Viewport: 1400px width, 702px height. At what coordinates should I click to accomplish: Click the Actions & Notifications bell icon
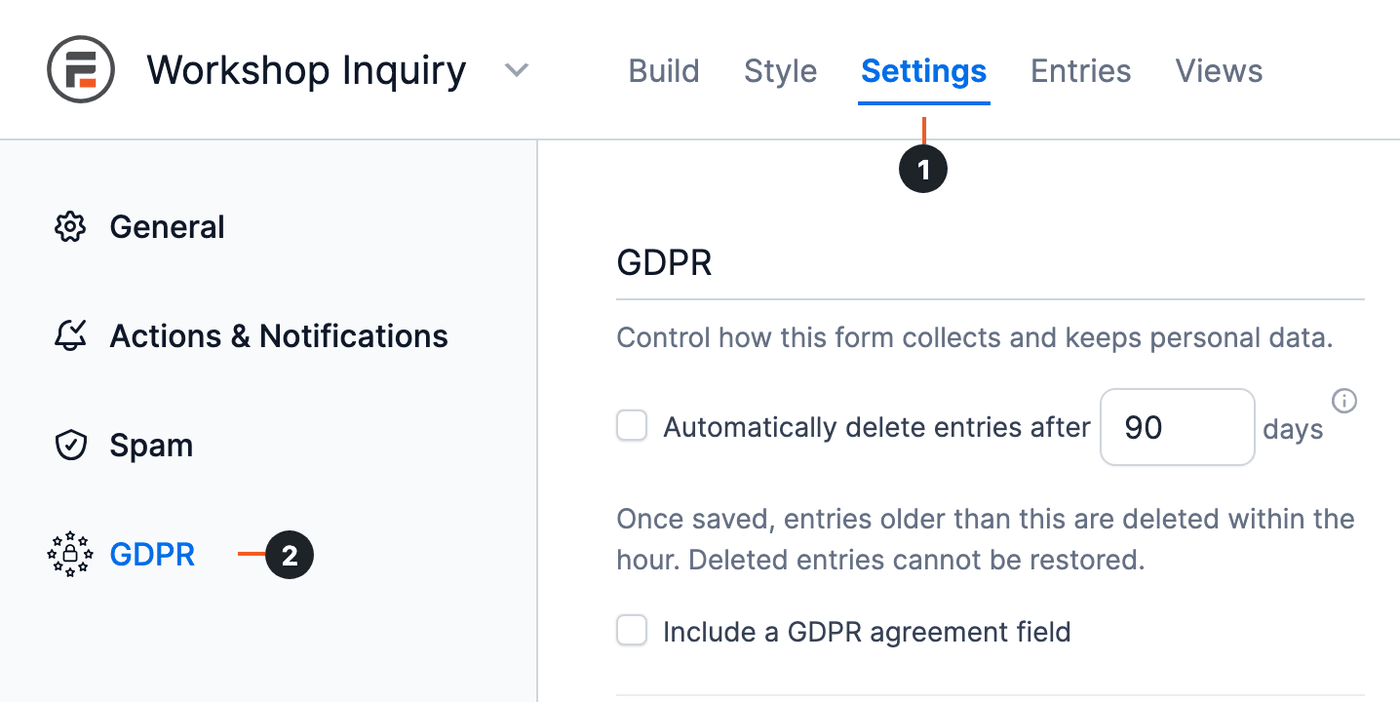(x=70, y=336)
